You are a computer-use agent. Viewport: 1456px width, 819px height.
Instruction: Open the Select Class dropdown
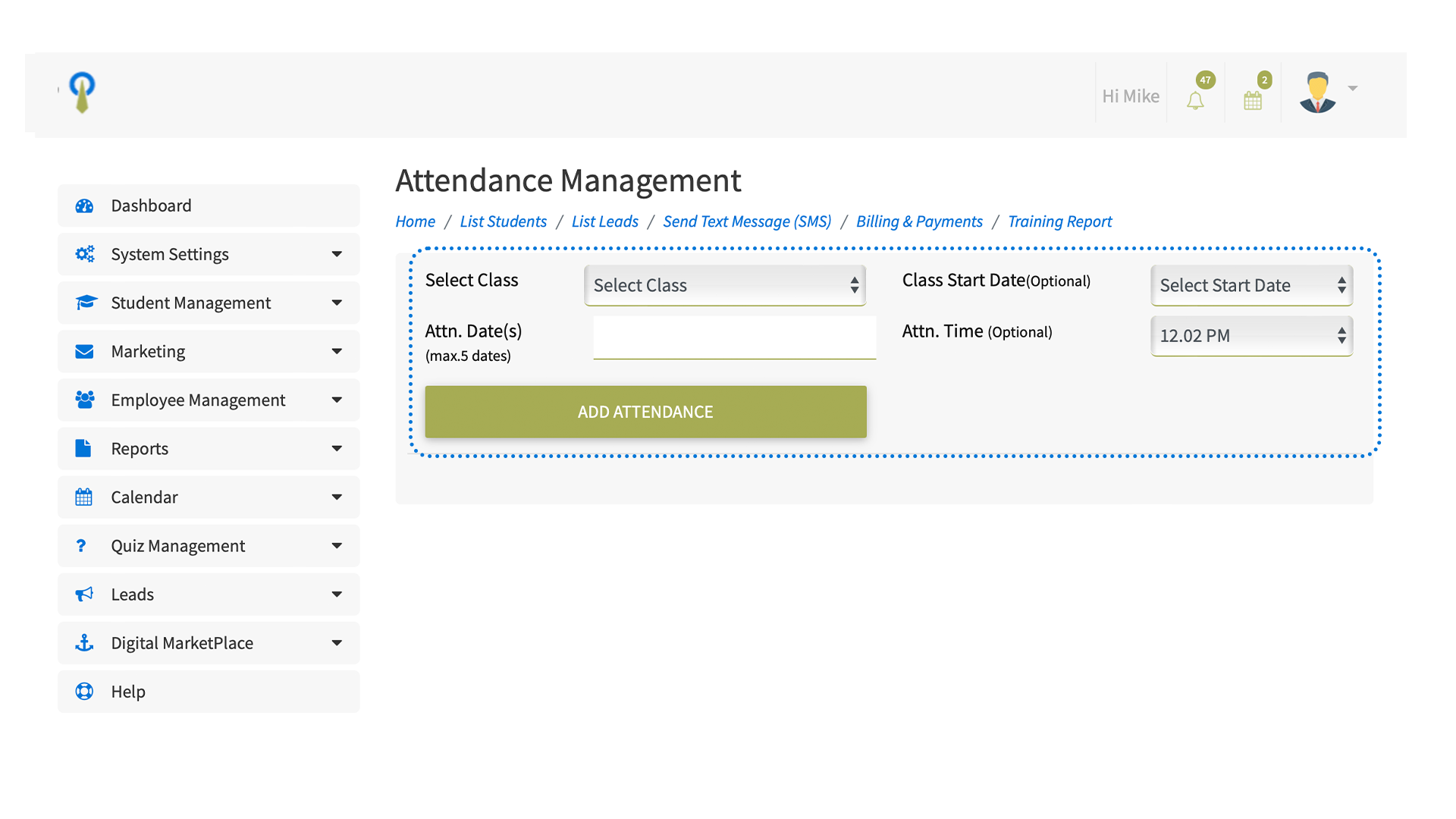[724, 285]
